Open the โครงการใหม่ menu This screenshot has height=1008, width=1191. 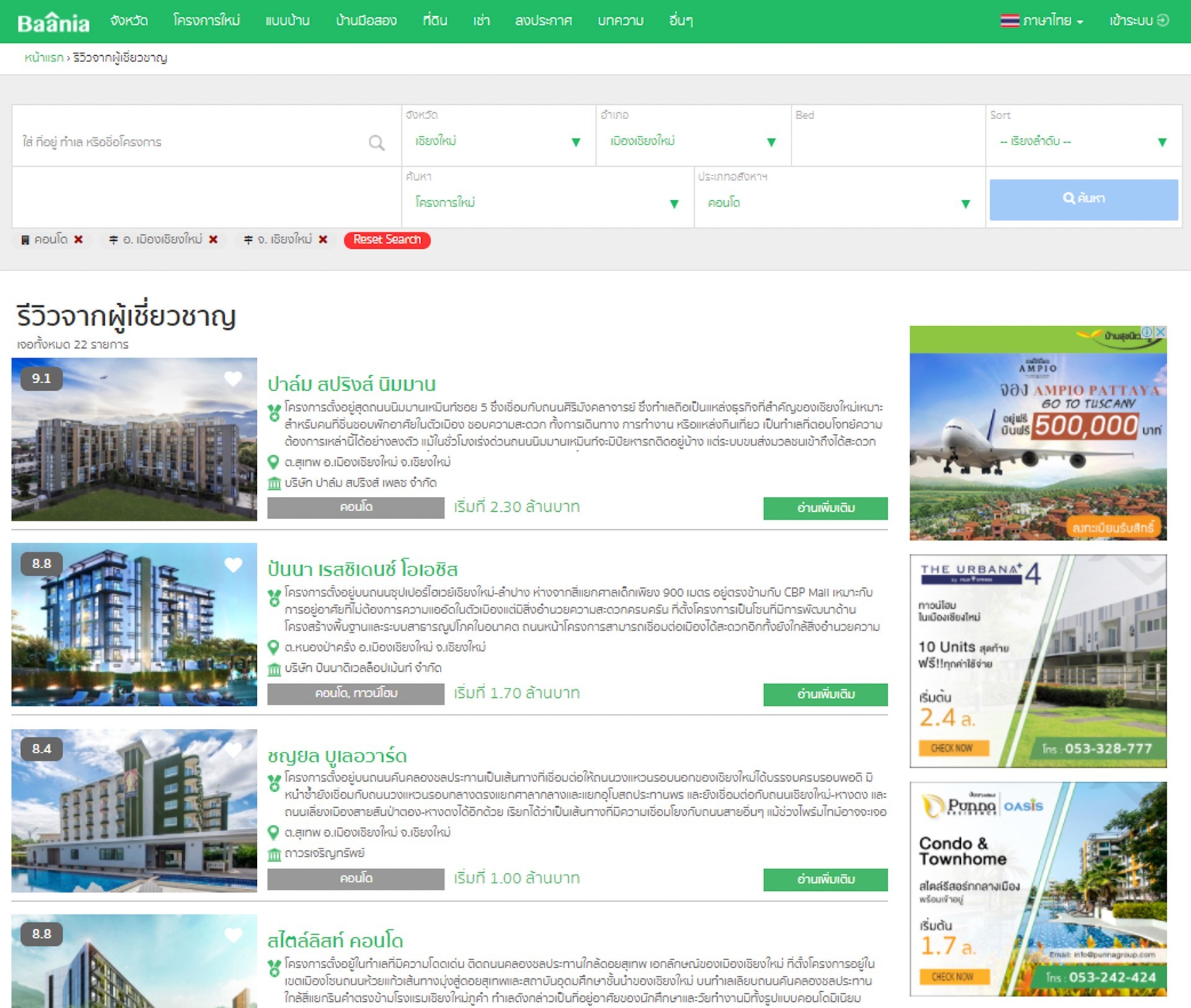click(x=207, y=20)
